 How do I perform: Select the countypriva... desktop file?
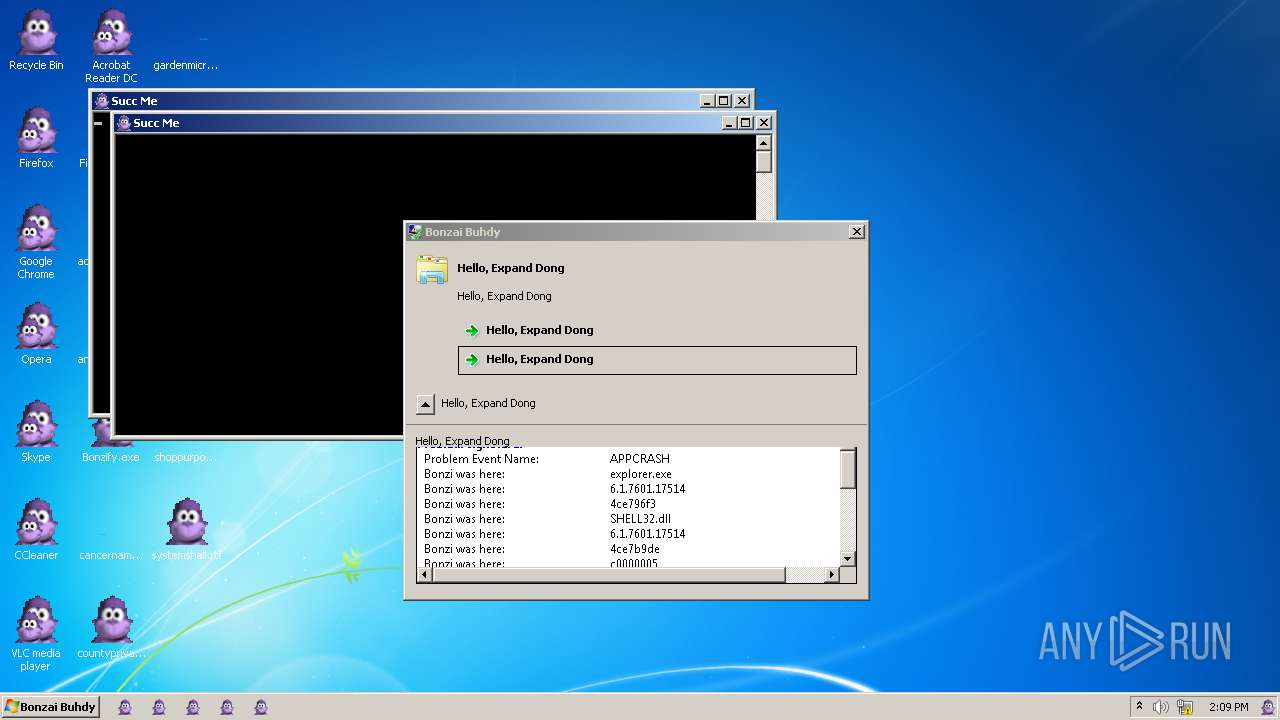coord(111,628)
